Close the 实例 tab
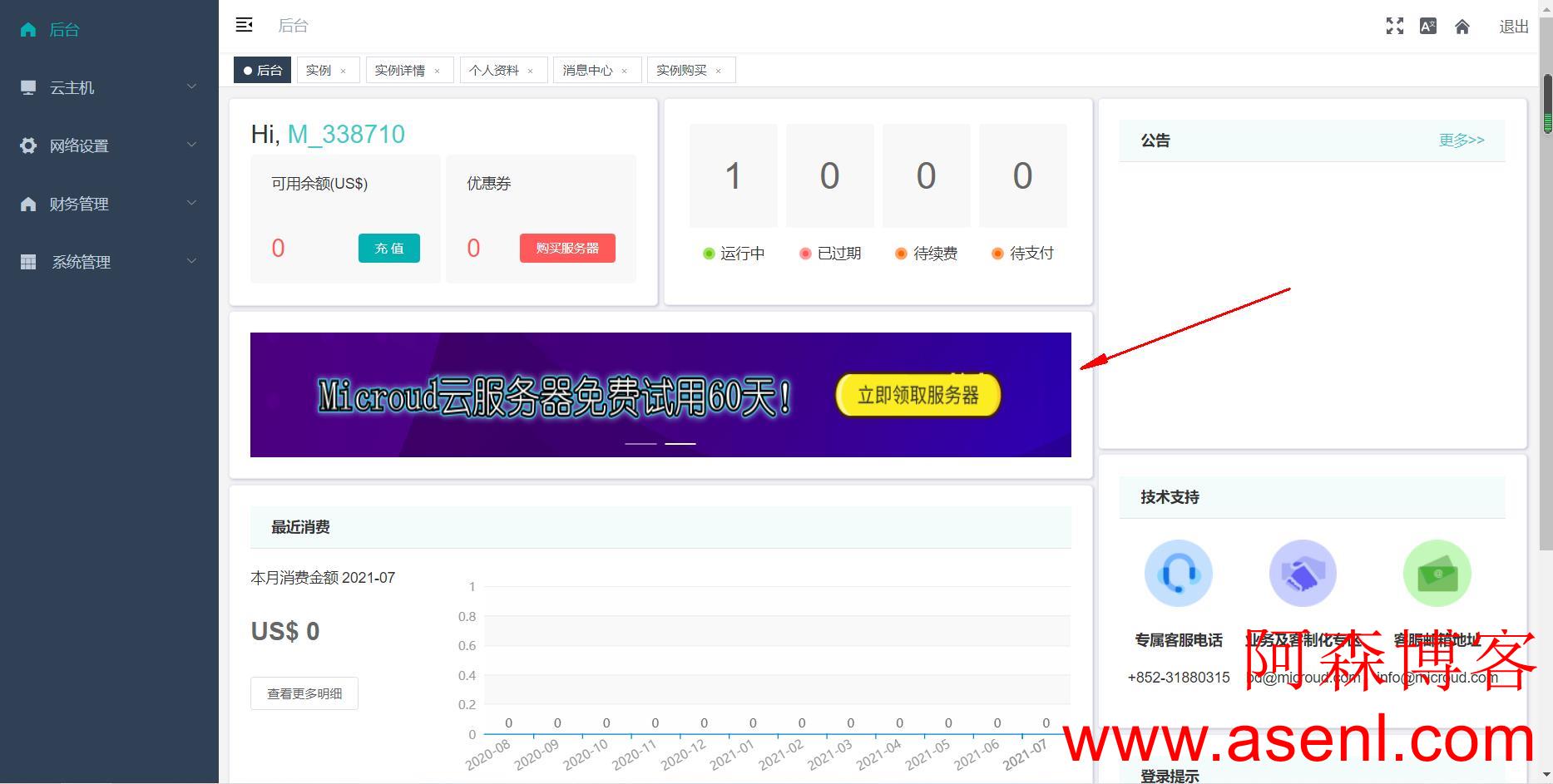1553x784 pixels. tap(343, 71)
